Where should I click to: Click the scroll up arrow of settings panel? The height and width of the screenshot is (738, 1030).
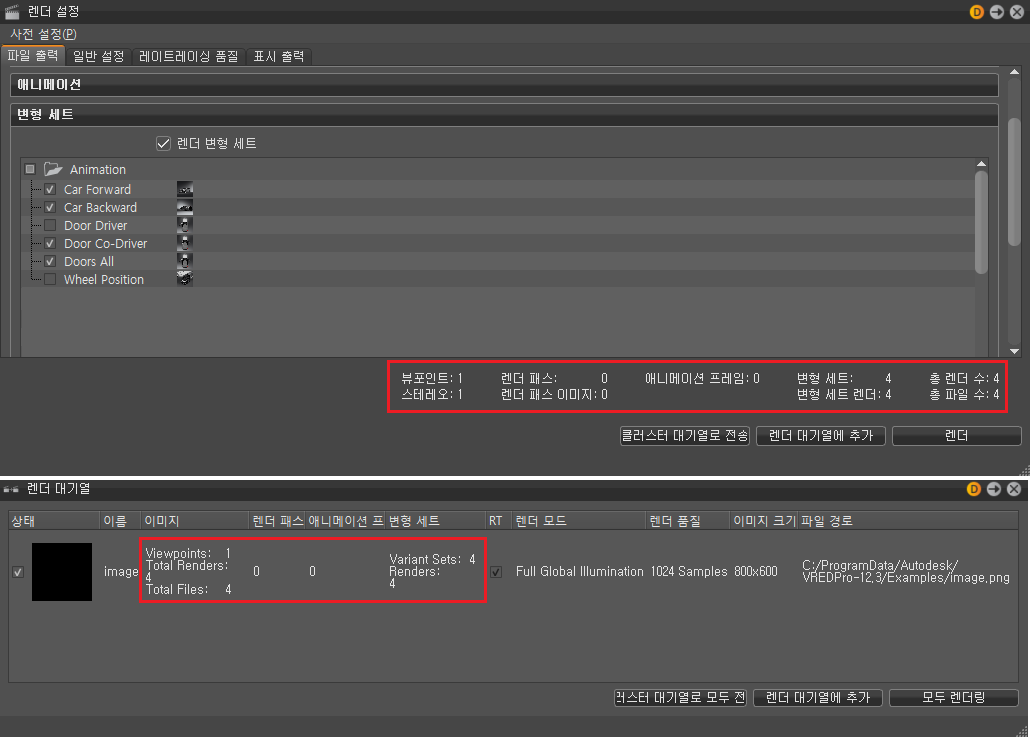point(1014,71)
